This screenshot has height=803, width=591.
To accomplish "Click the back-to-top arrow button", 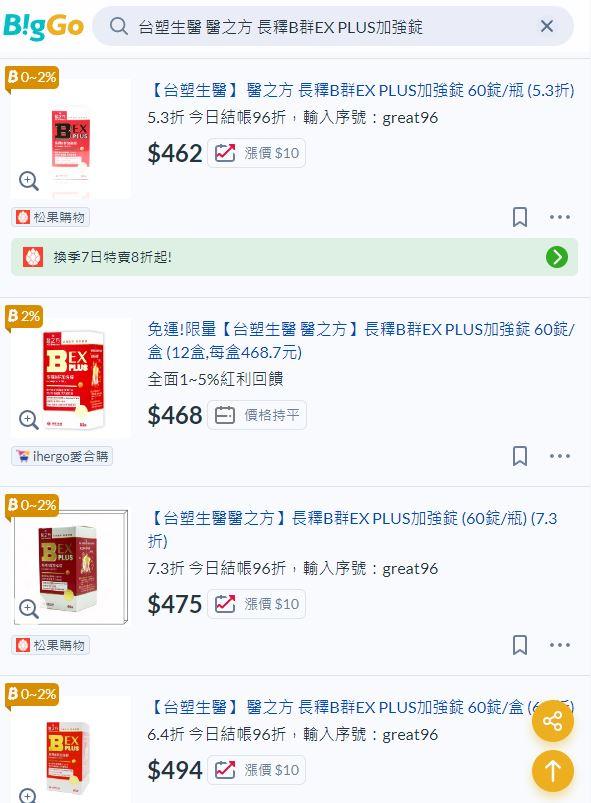I will pyautogui.click(x=553, y=771).
